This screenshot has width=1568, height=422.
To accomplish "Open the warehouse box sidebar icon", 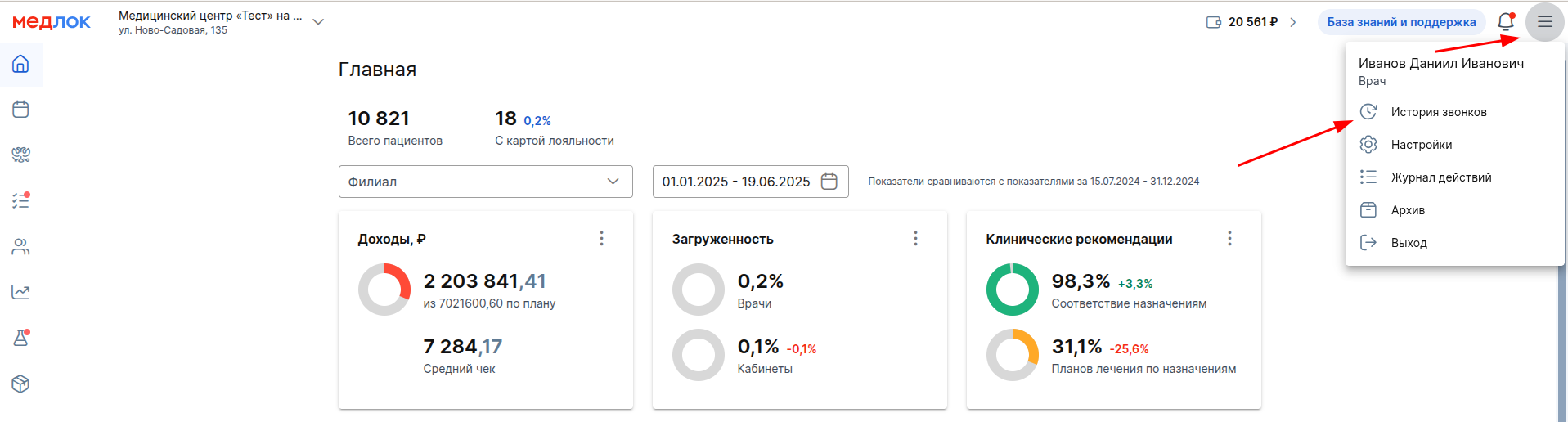I will tap(20, 384).
